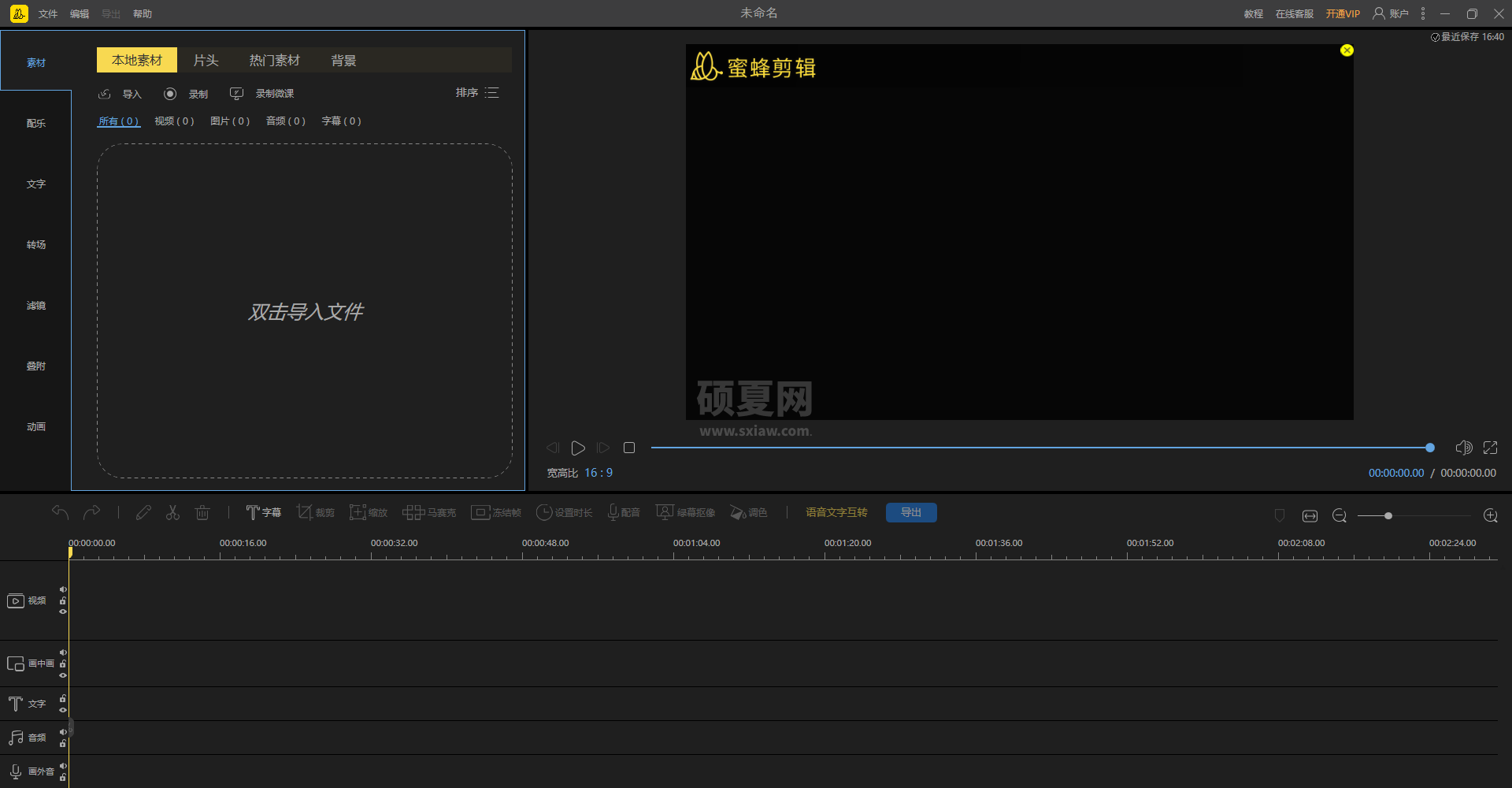1512x788 pixels.
Task: Click the blue 导出 export button
Action: pos(911,512)
